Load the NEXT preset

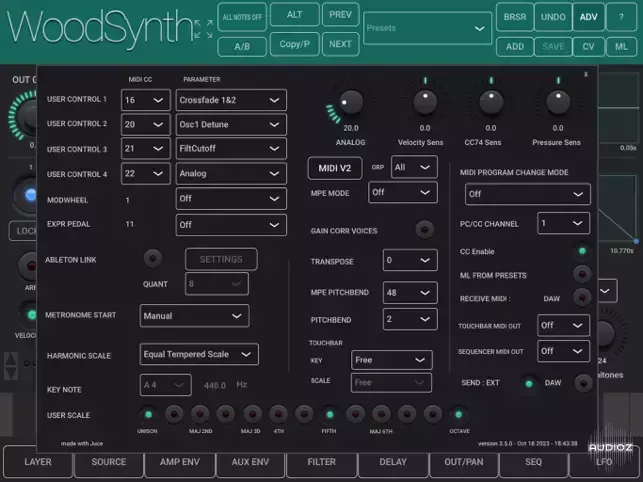[x=340, y=44]
